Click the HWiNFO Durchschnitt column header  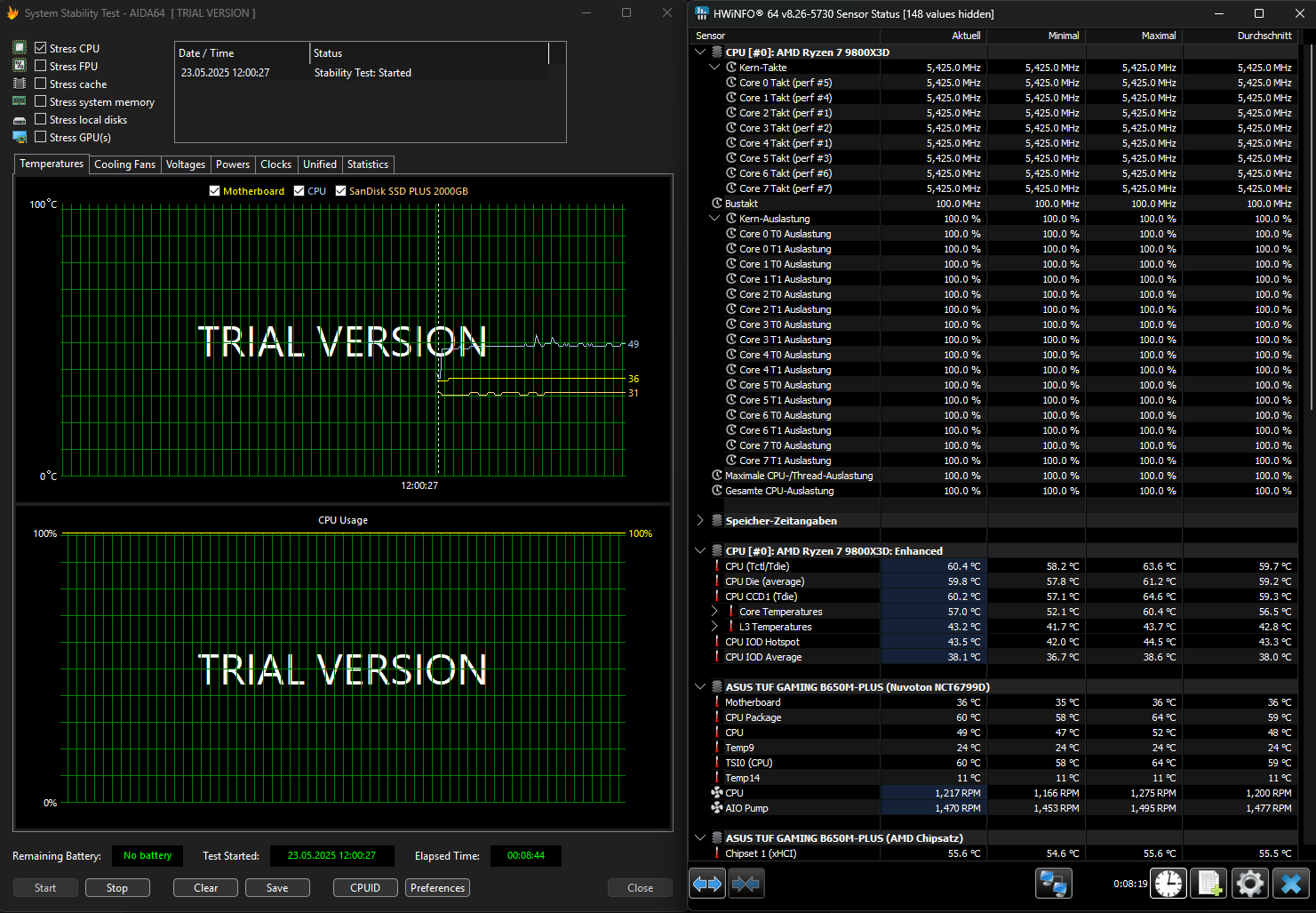(1240, 36)
